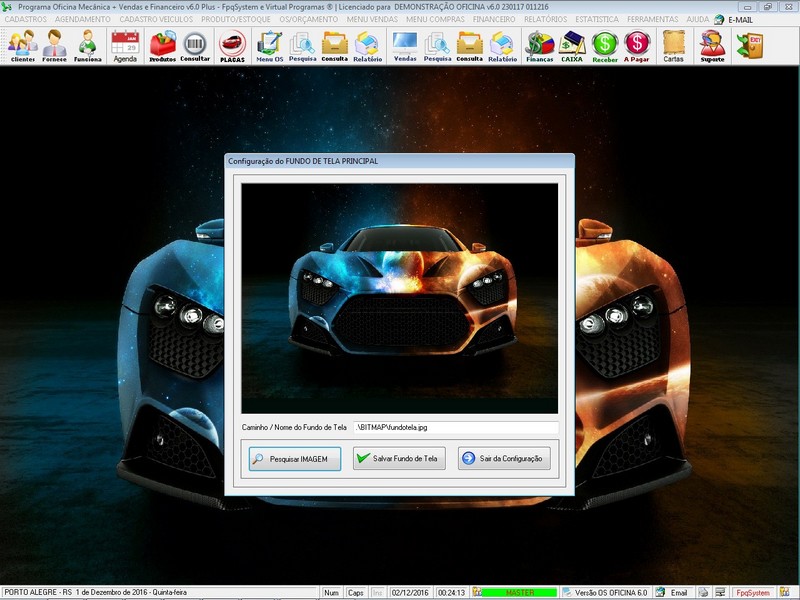Image resolution: width=800 pixels, height=600 pixels.
Task: Click the OS Pesquisa icon beside Menu OS
Action: tap(303, 46)
